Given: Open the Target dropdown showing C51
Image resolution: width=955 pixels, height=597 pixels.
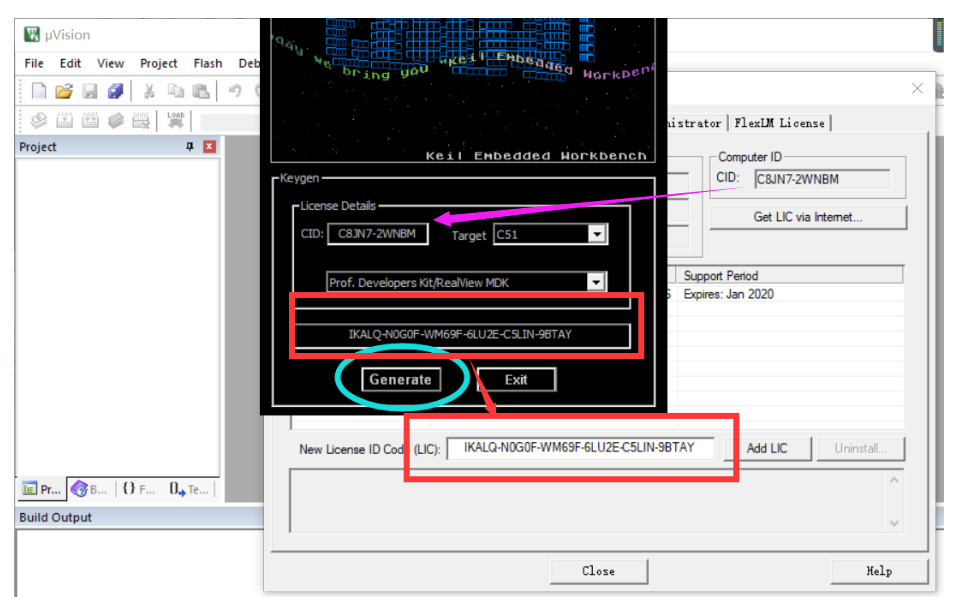Looking at the screenshot, I should pyautogui.click(x=597, y=234).
